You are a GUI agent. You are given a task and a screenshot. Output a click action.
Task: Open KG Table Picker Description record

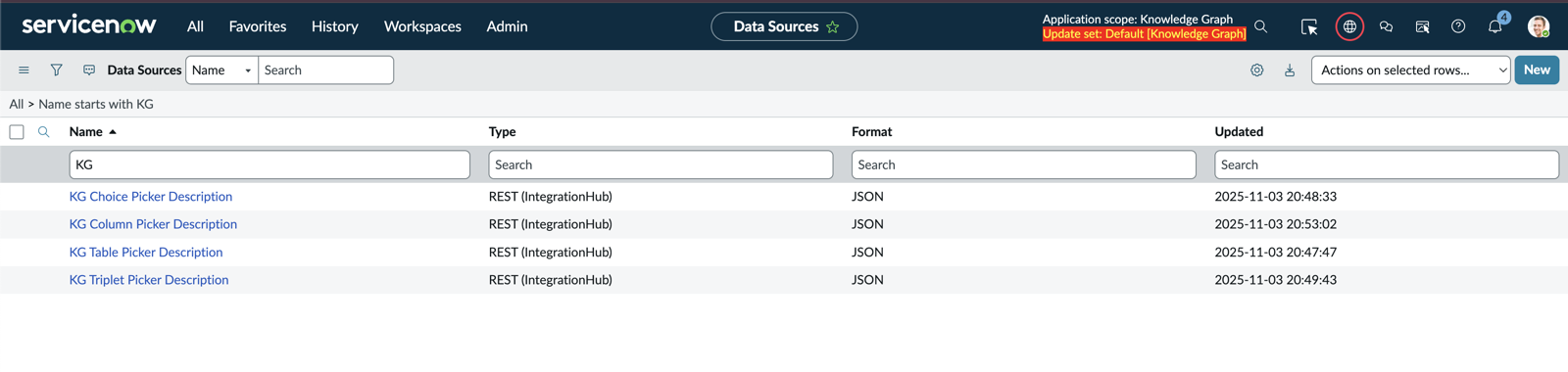146,253
